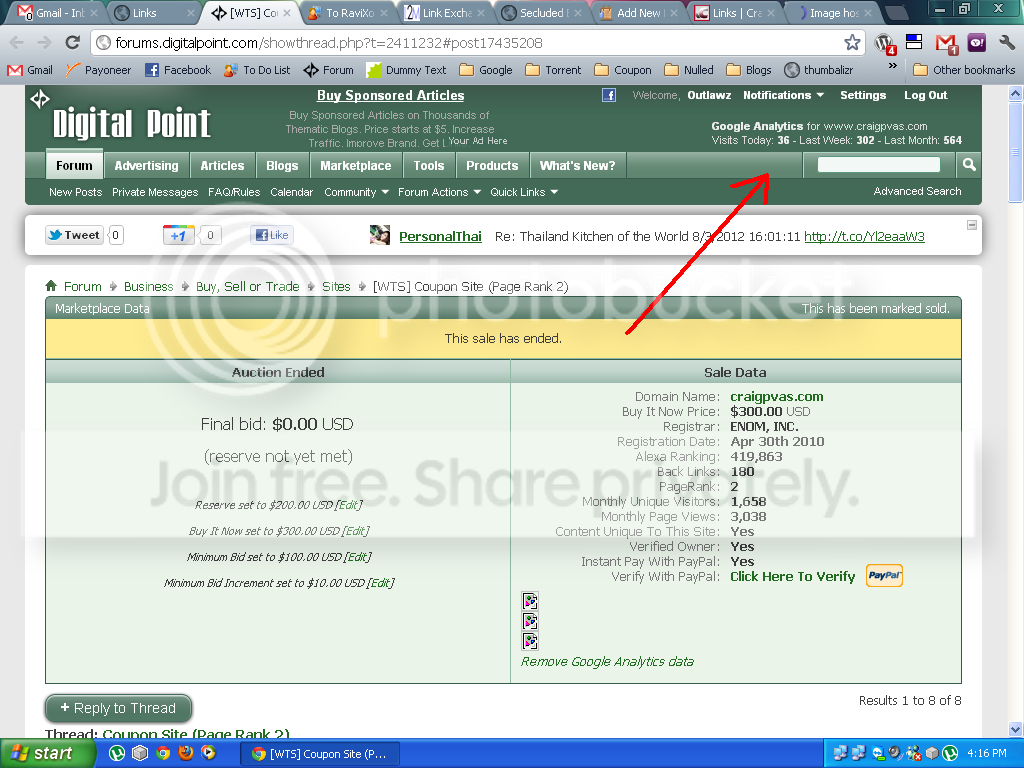Screen dimensions: 1024x768
Task: Open the Marketplace navigation tab
Action: tap(356, 166)
